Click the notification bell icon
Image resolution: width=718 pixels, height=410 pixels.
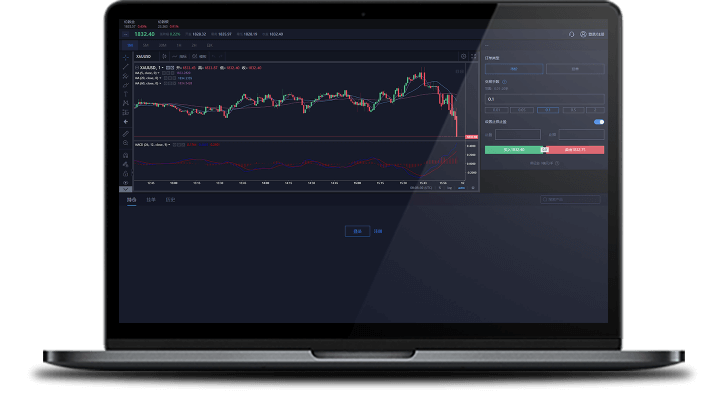(571, 34)
